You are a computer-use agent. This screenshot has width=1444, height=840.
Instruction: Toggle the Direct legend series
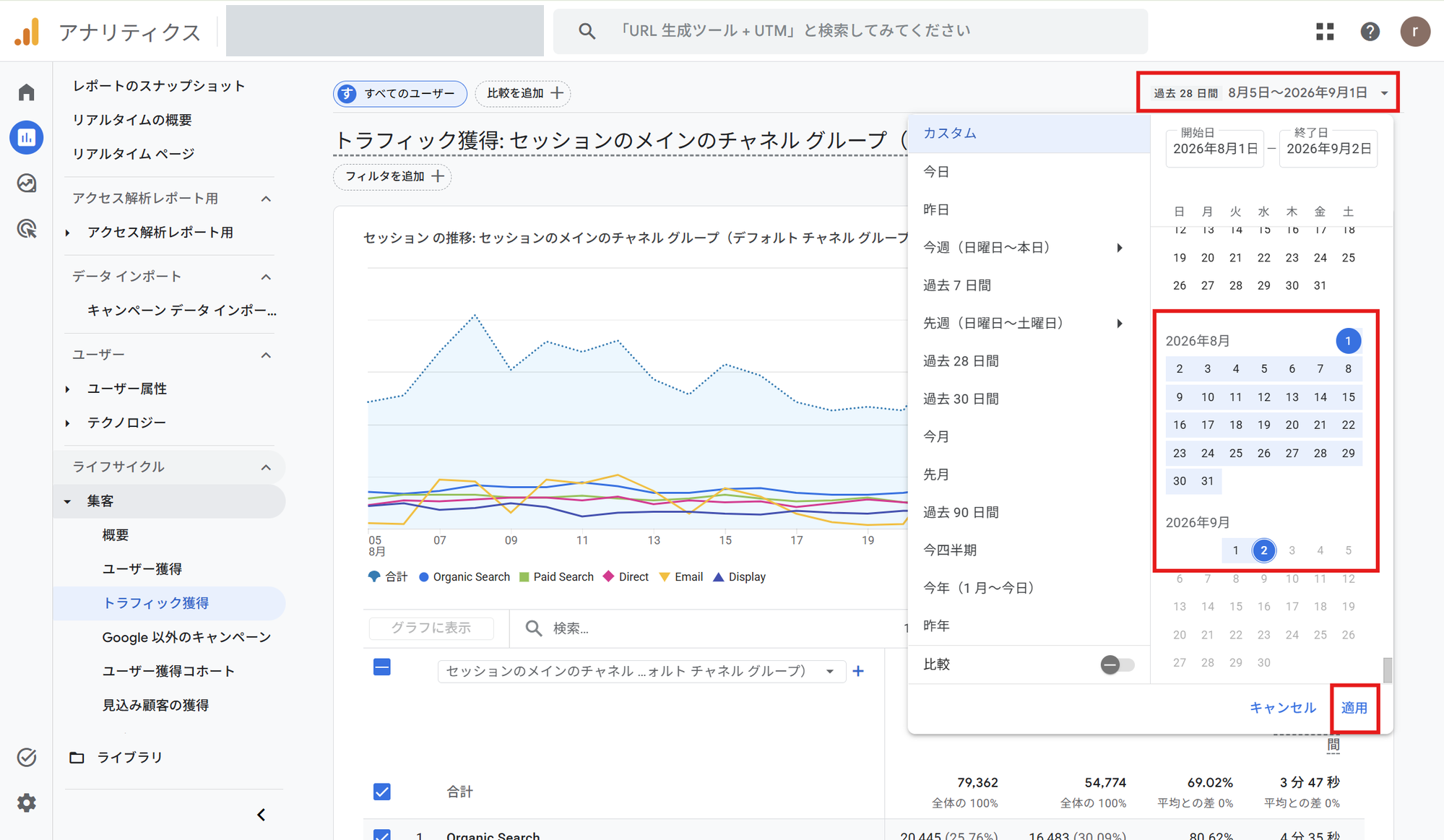[626, 576]
